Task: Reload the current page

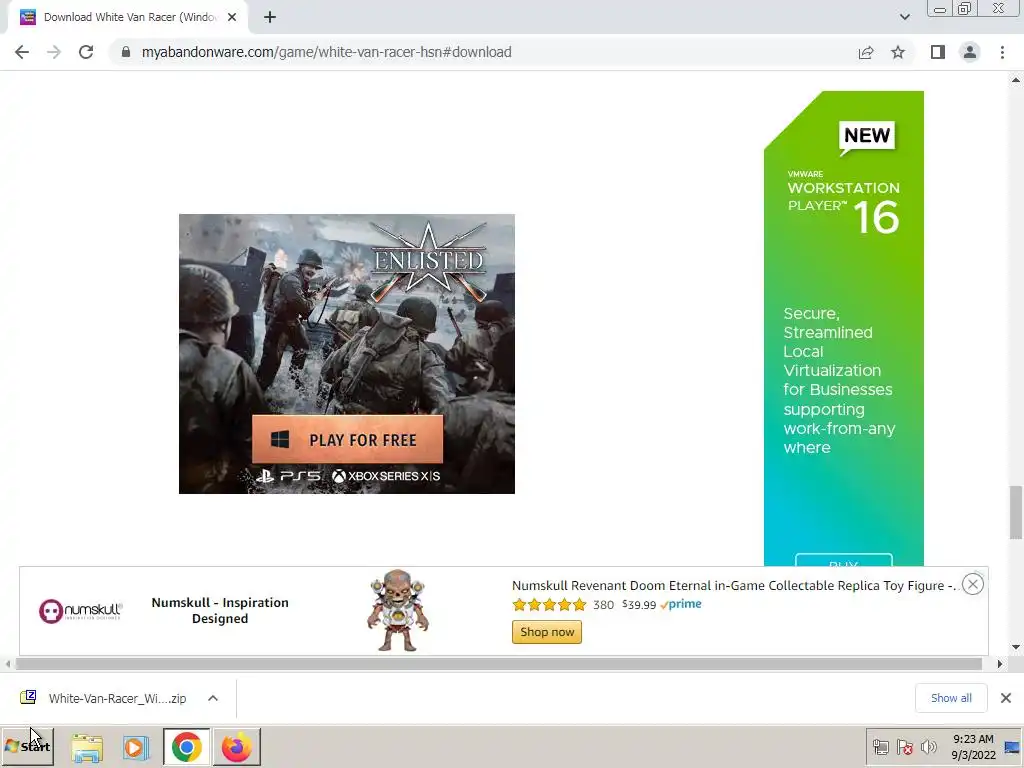Action: [x=86, y=52]
